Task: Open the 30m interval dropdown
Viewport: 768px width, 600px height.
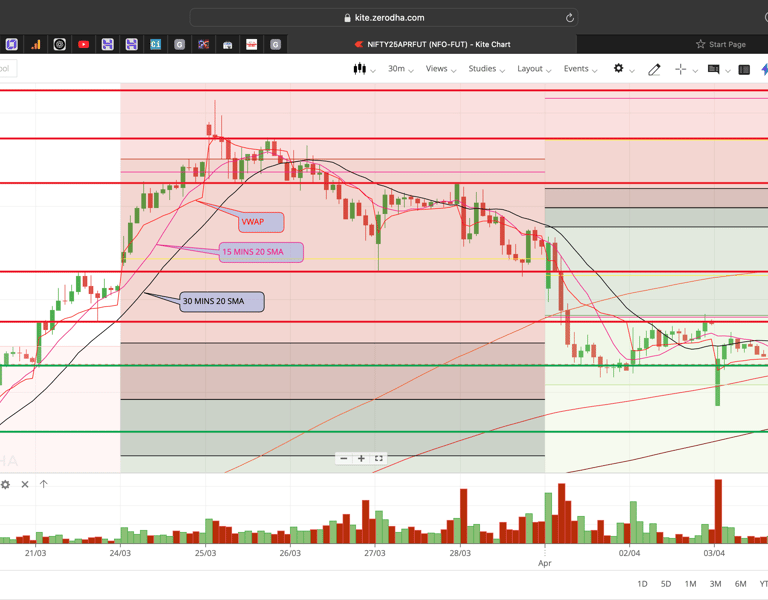Action: (401, 69)
